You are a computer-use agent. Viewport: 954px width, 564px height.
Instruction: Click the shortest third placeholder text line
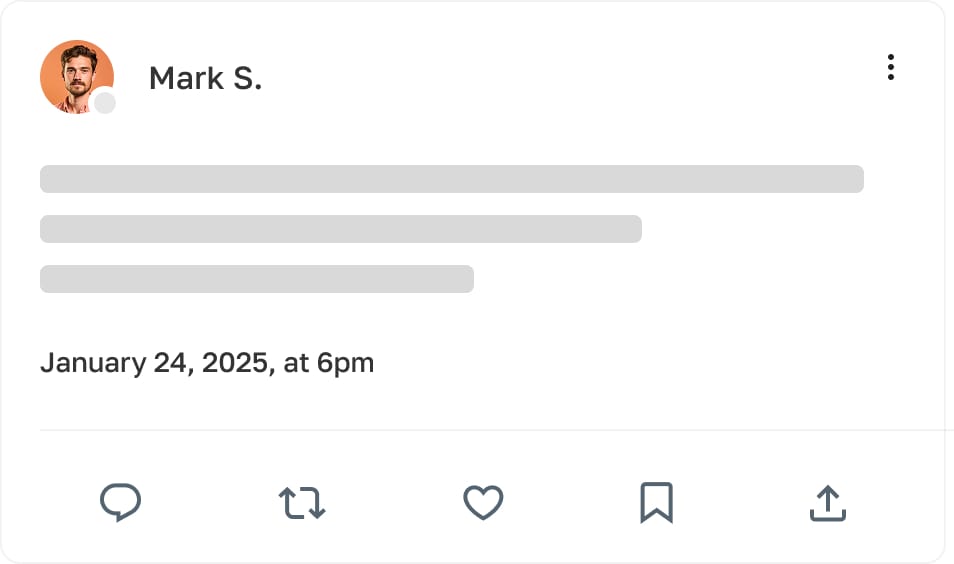pos(256,279)
